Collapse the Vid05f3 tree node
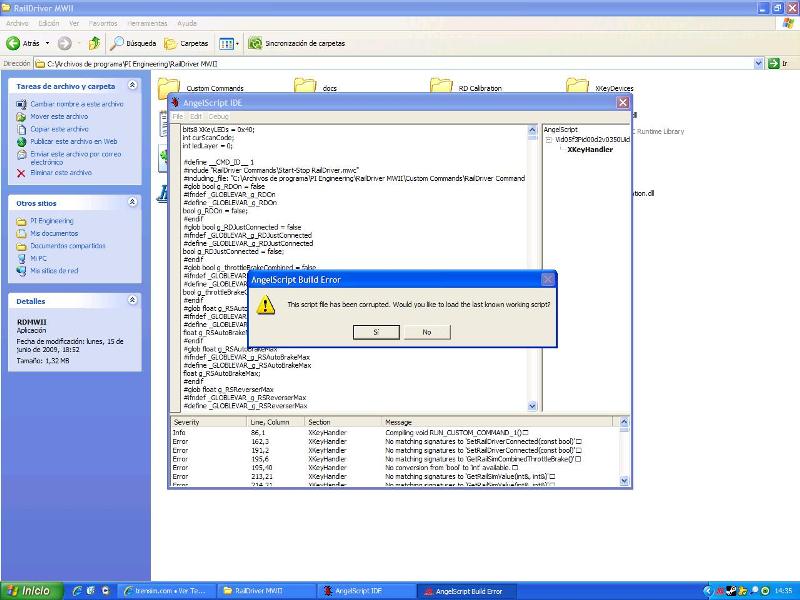 548,140
